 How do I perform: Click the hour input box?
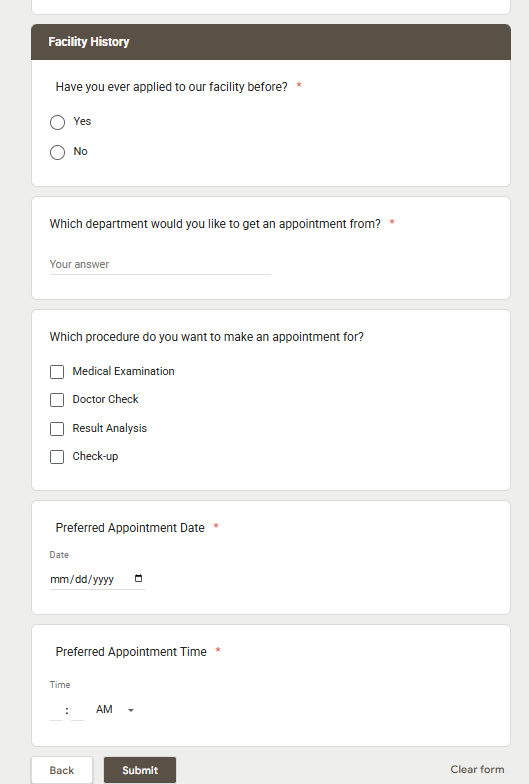coord(56,710)
